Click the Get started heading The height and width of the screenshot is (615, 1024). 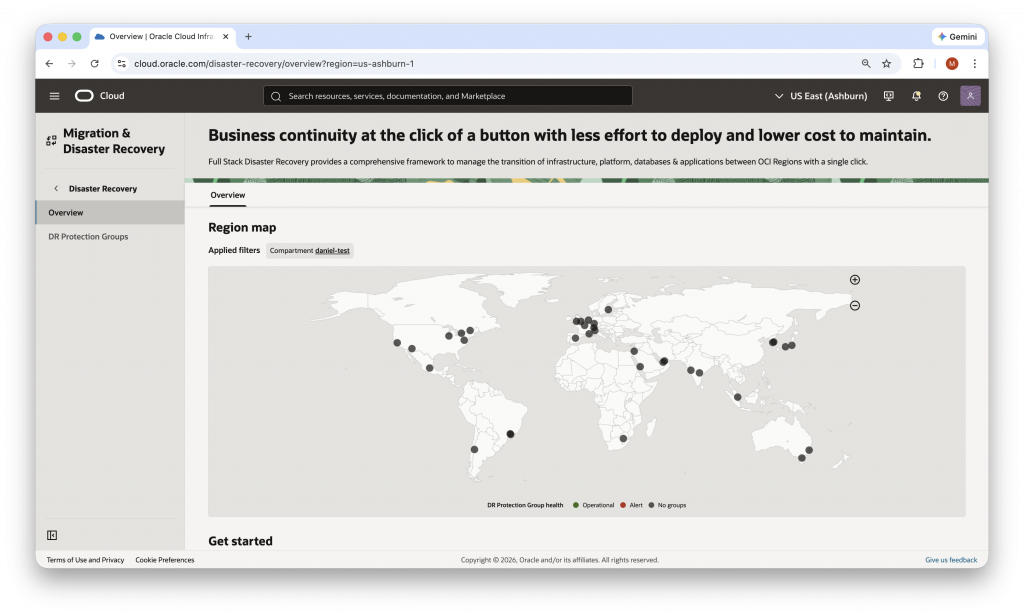pyautogui.click(x=240, y=541)
